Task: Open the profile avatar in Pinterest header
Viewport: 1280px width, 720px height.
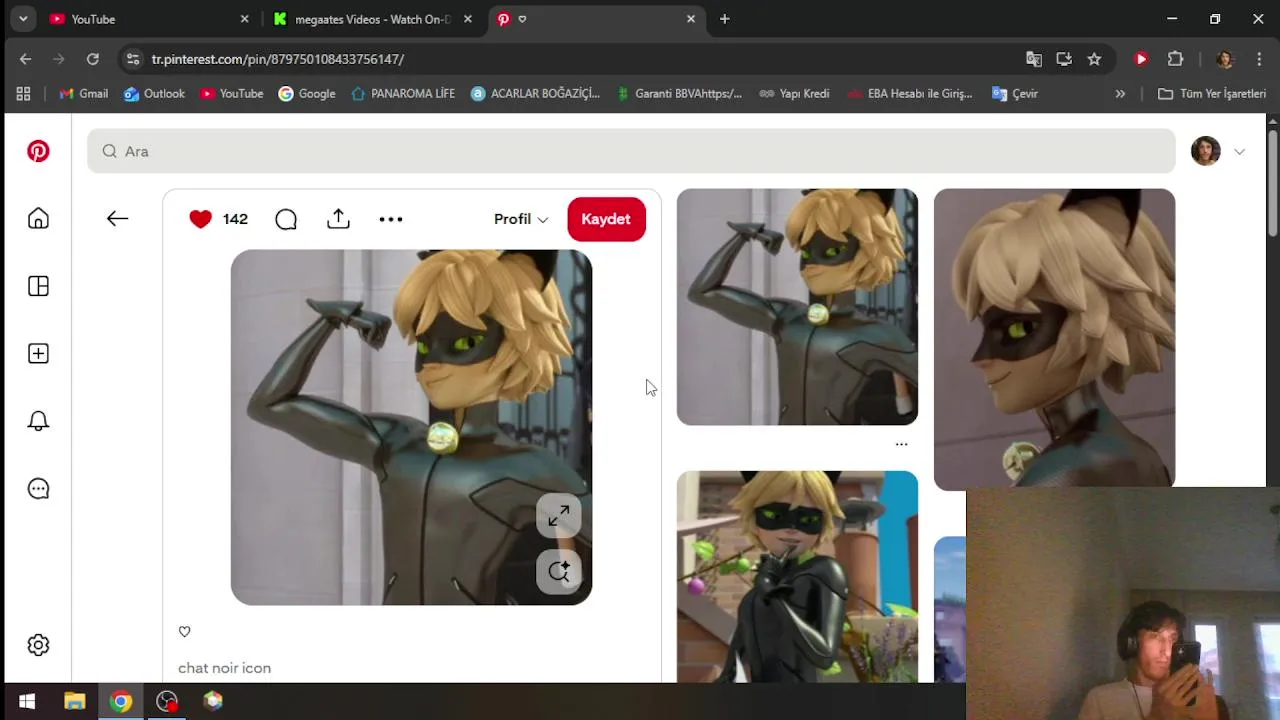Action: pyautogui.click(x=1206, y=151)
